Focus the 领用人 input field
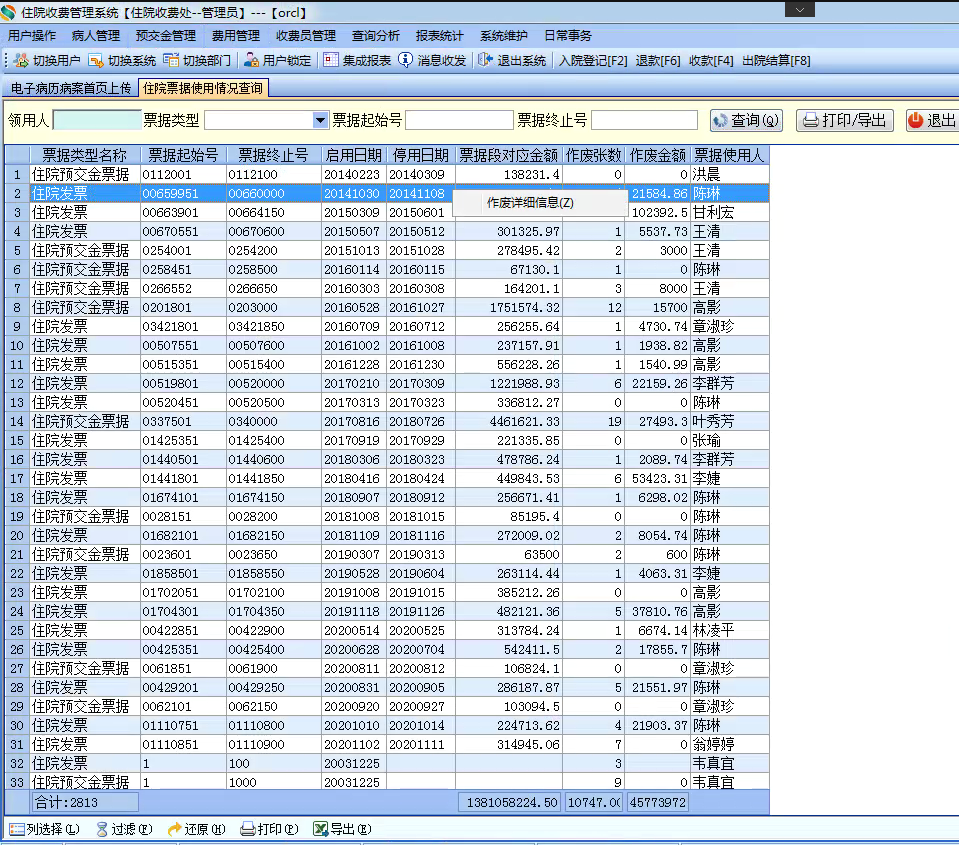The image size is (959, 845). pyautogui.click(x=97, y=120)
